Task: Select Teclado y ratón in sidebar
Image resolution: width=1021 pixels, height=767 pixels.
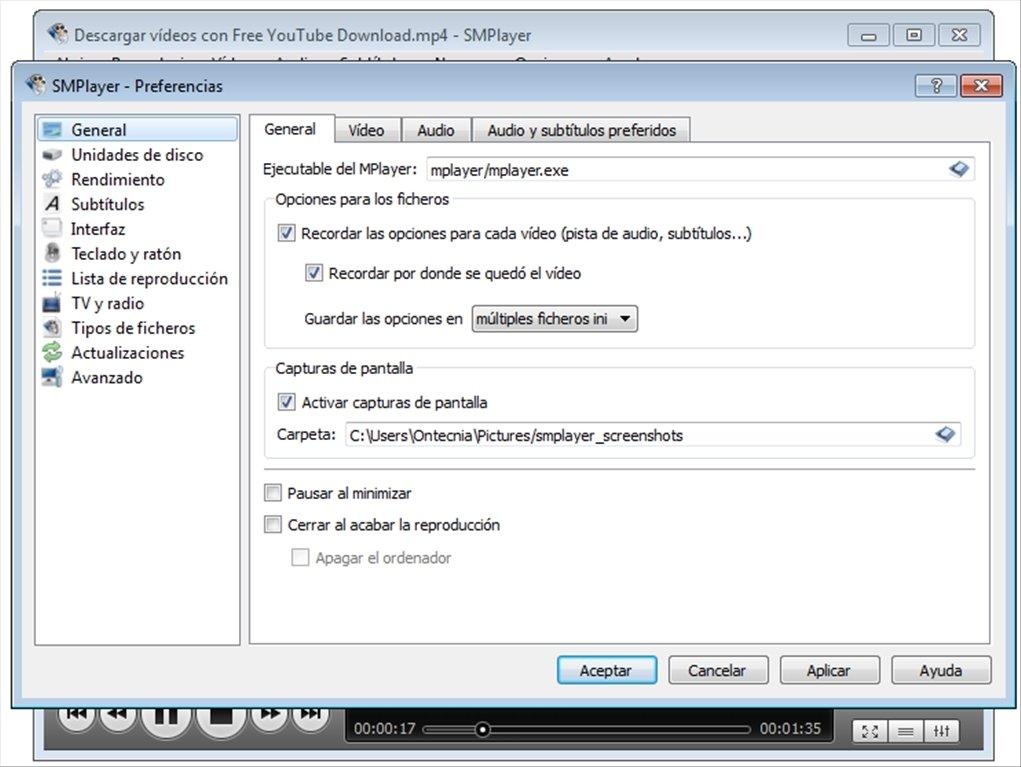Action: click(137, 253)
